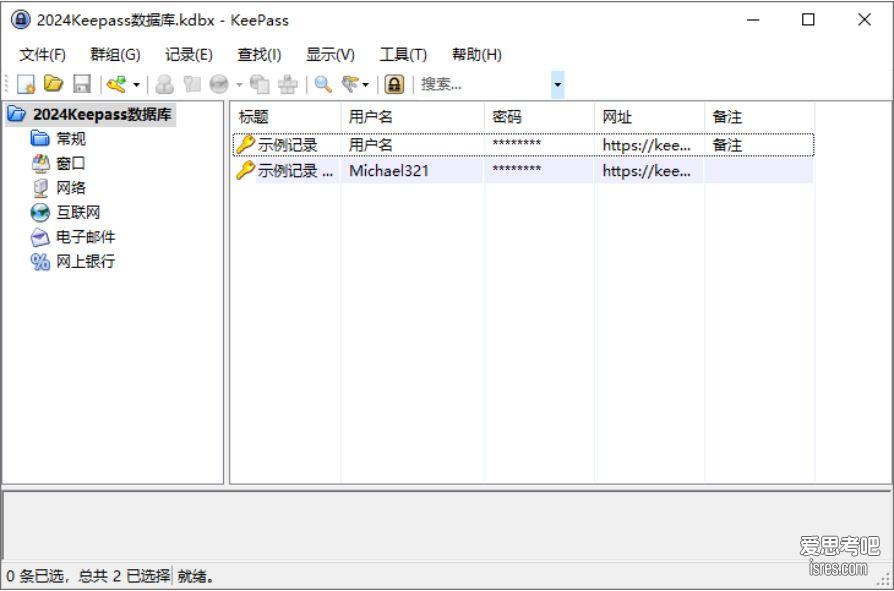Select the first 示例记录 entry
Image resolution: width=894 pixels, height=591 pixels.
[x=523, y=145]
